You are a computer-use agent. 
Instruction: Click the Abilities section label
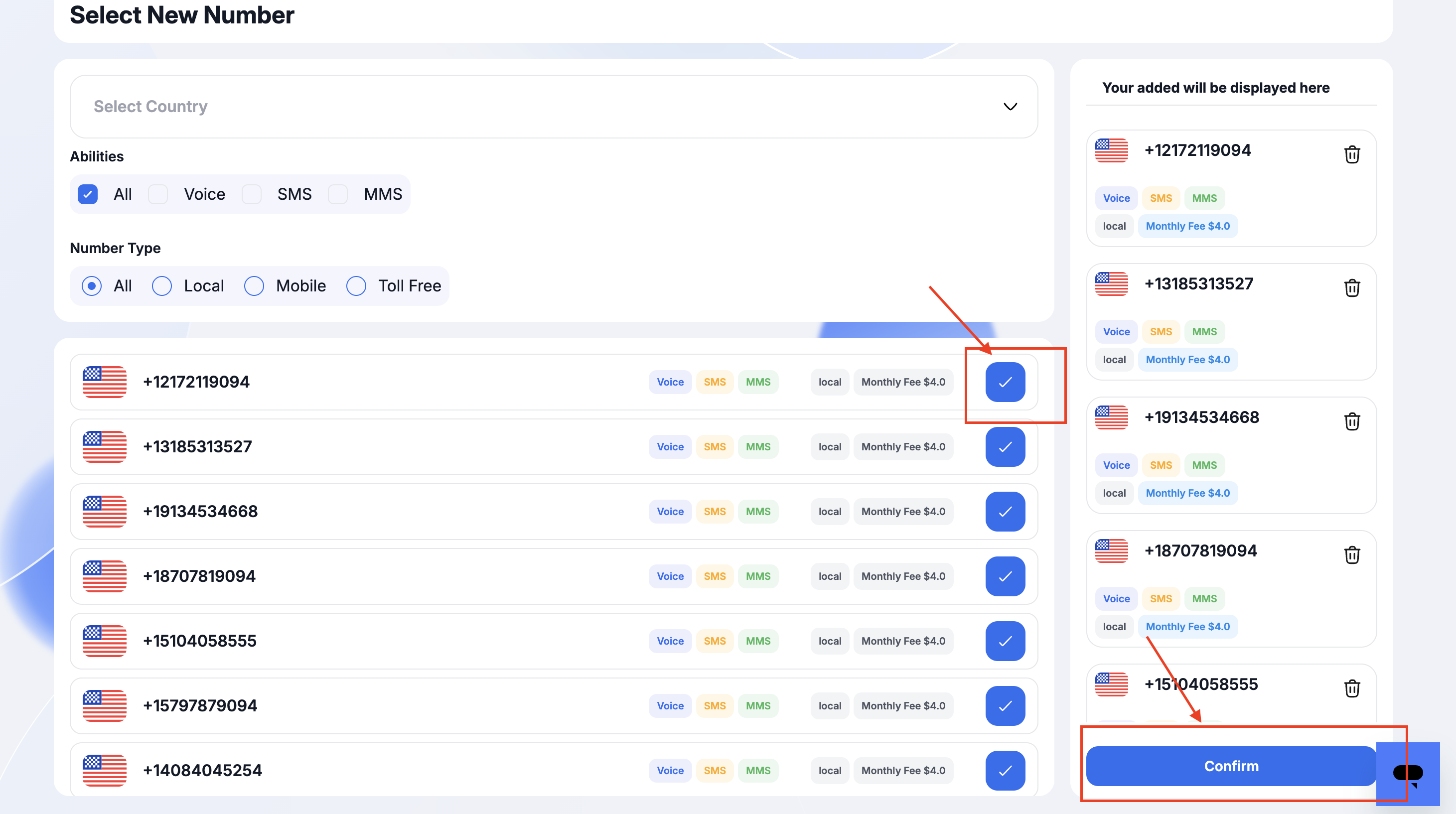pos(97,156)
